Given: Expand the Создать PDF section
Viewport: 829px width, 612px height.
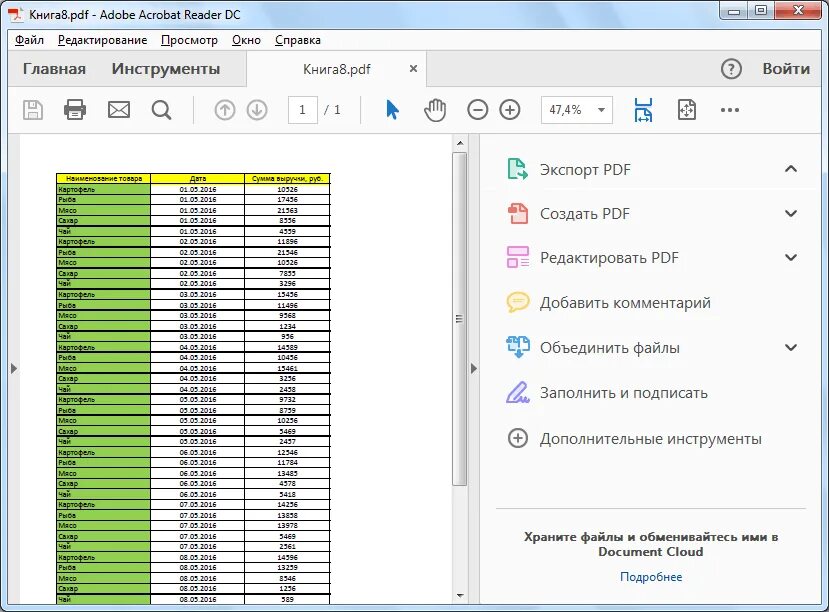Looking at the screenshot, I should 791,214.
